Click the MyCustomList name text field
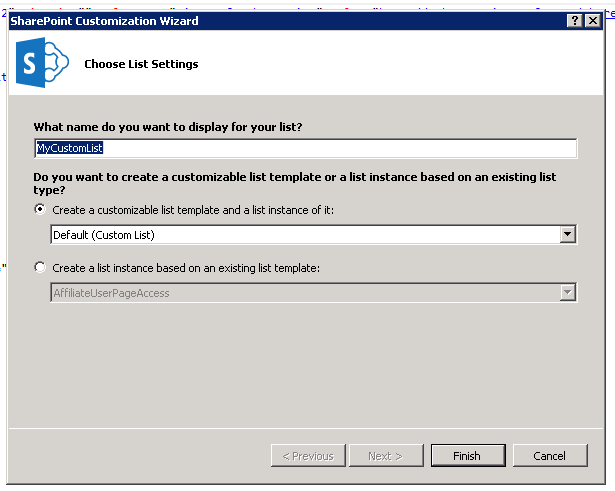This screenshot has width=615, height=491. [305, 148]
